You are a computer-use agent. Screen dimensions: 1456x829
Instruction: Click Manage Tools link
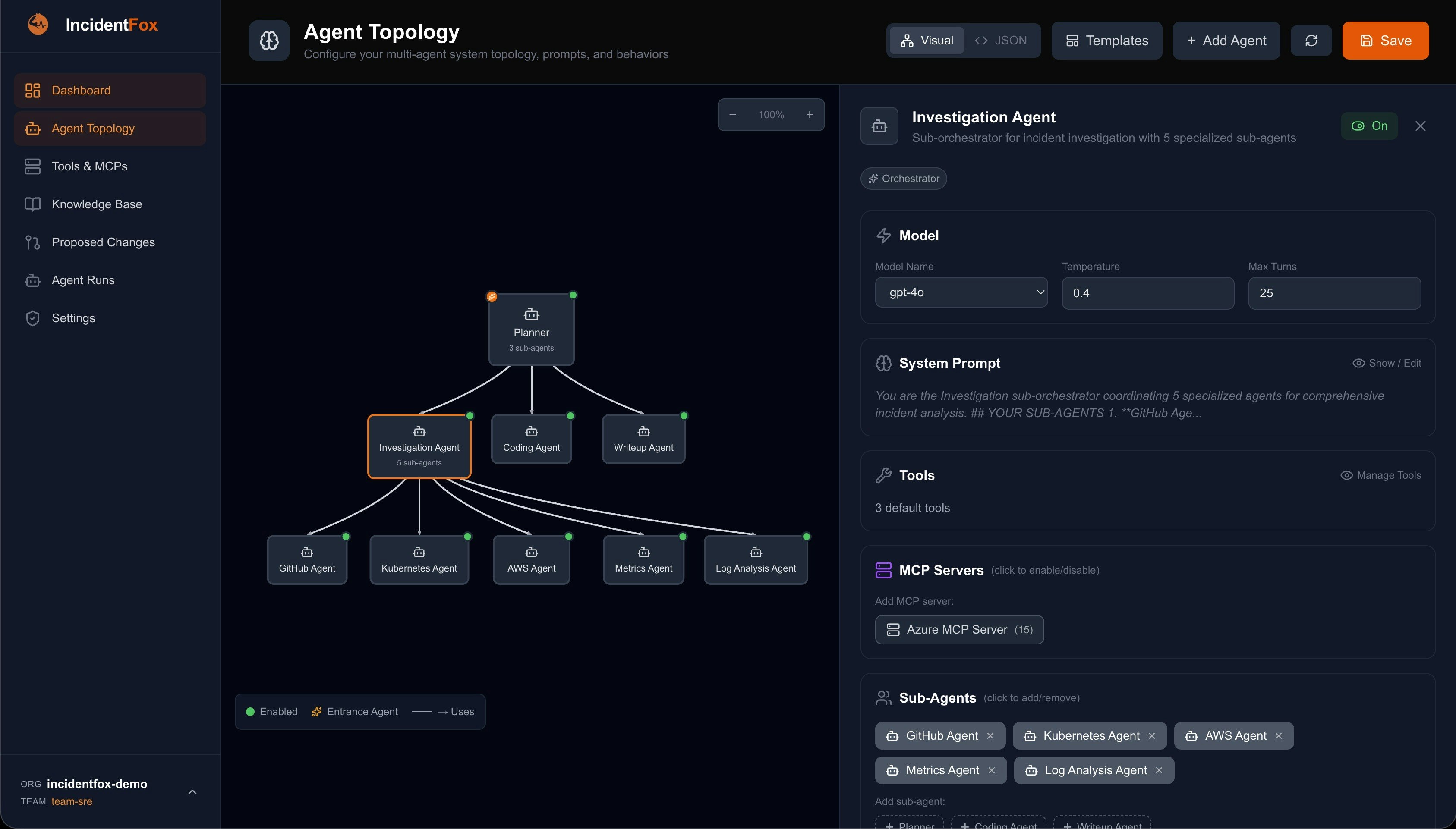pos(1381,475)
